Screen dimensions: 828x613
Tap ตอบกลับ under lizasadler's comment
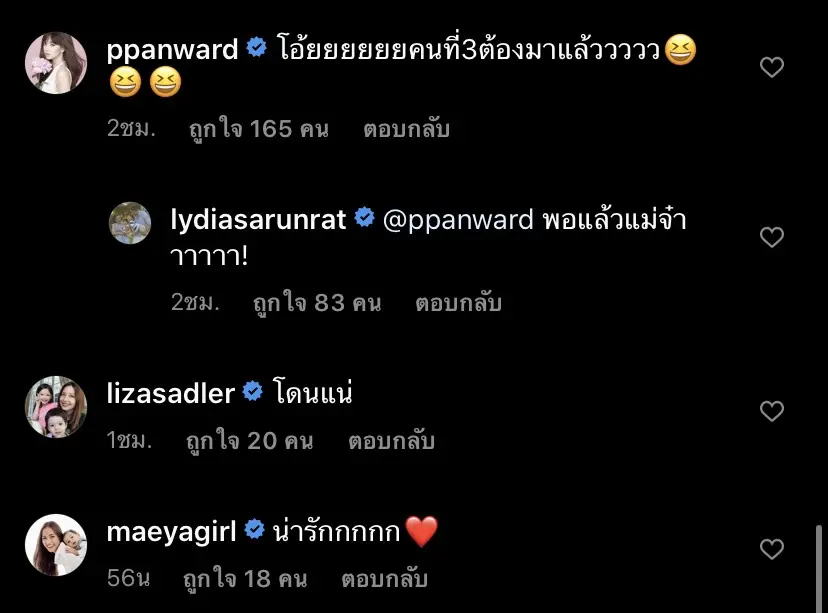coord(391,441)
